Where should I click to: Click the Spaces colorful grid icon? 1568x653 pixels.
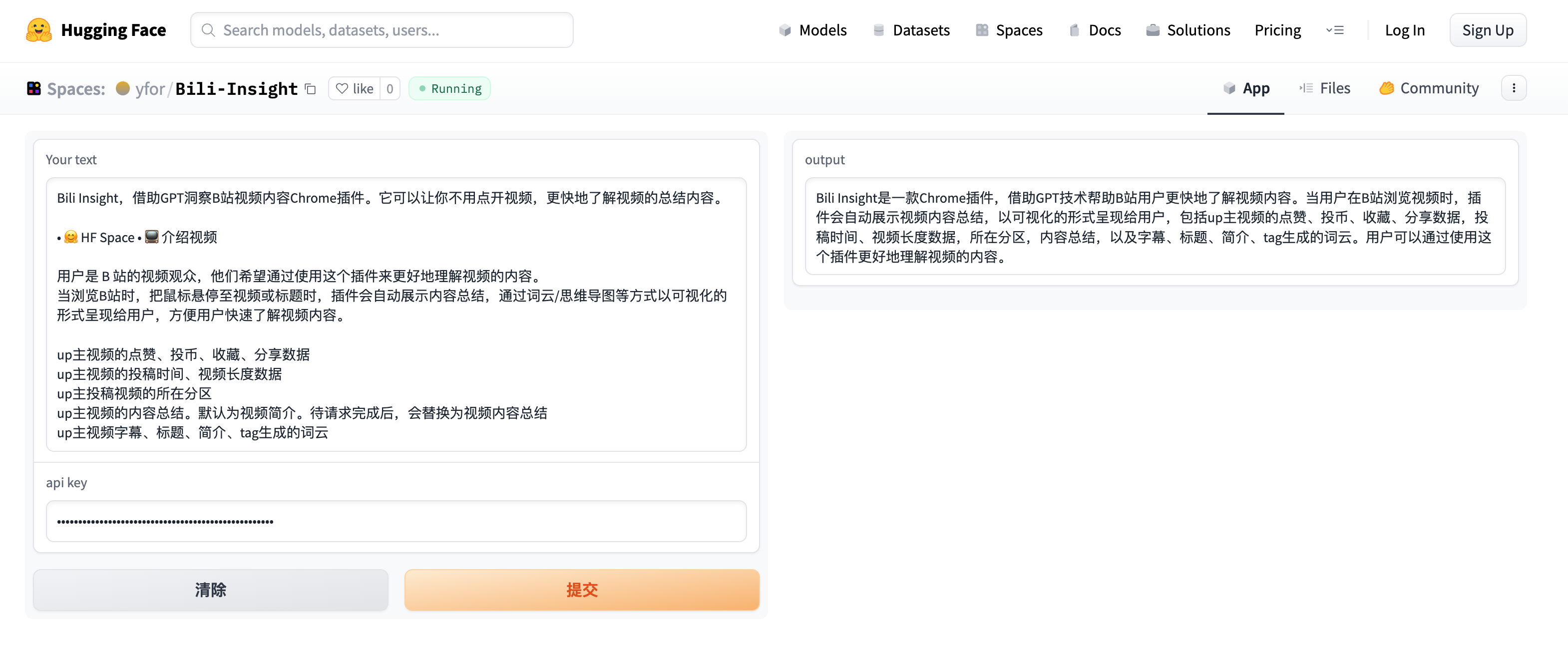[34, 89]
